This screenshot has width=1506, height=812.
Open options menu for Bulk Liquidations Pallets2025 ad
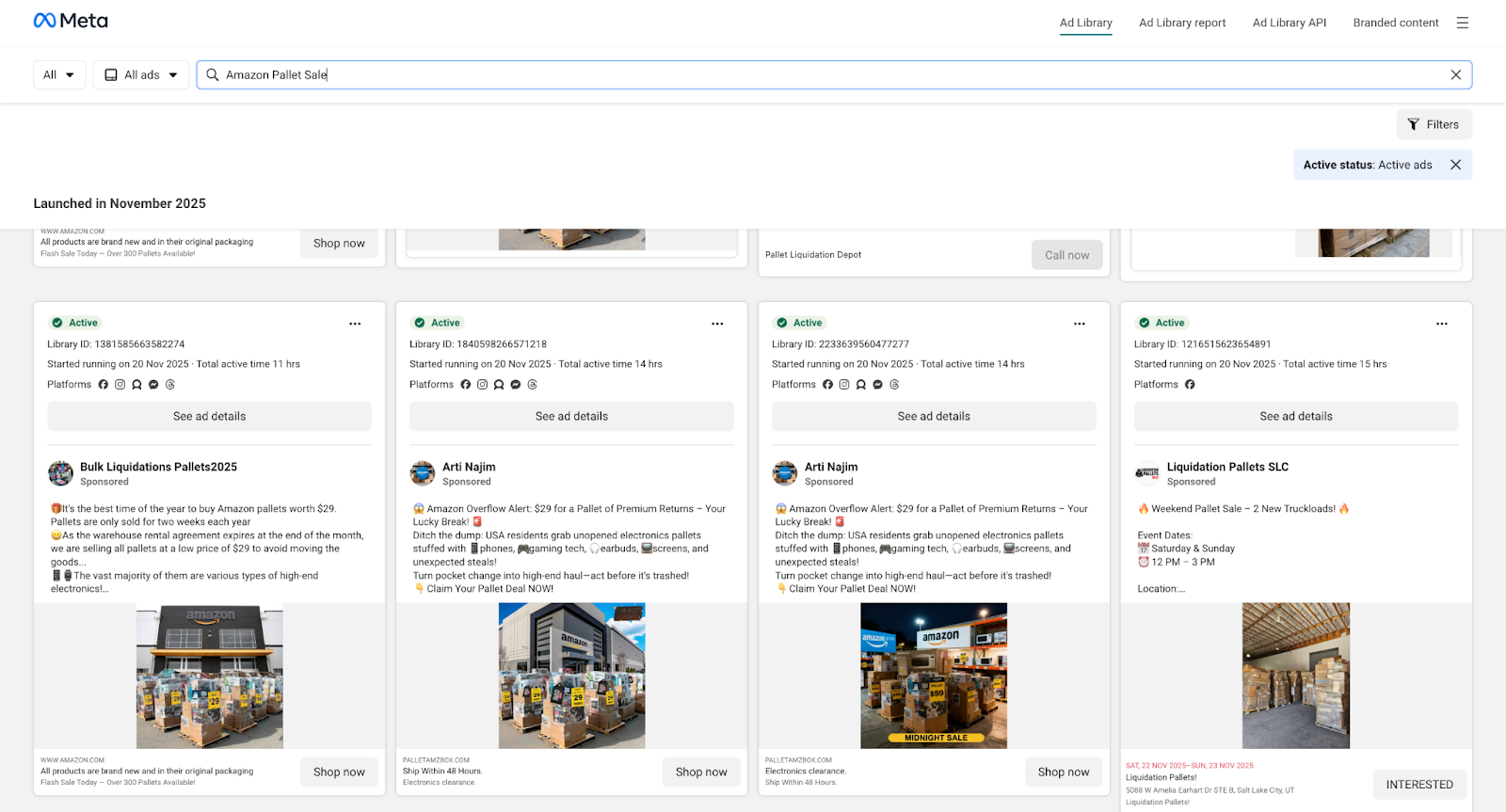[x=355, y=324]
